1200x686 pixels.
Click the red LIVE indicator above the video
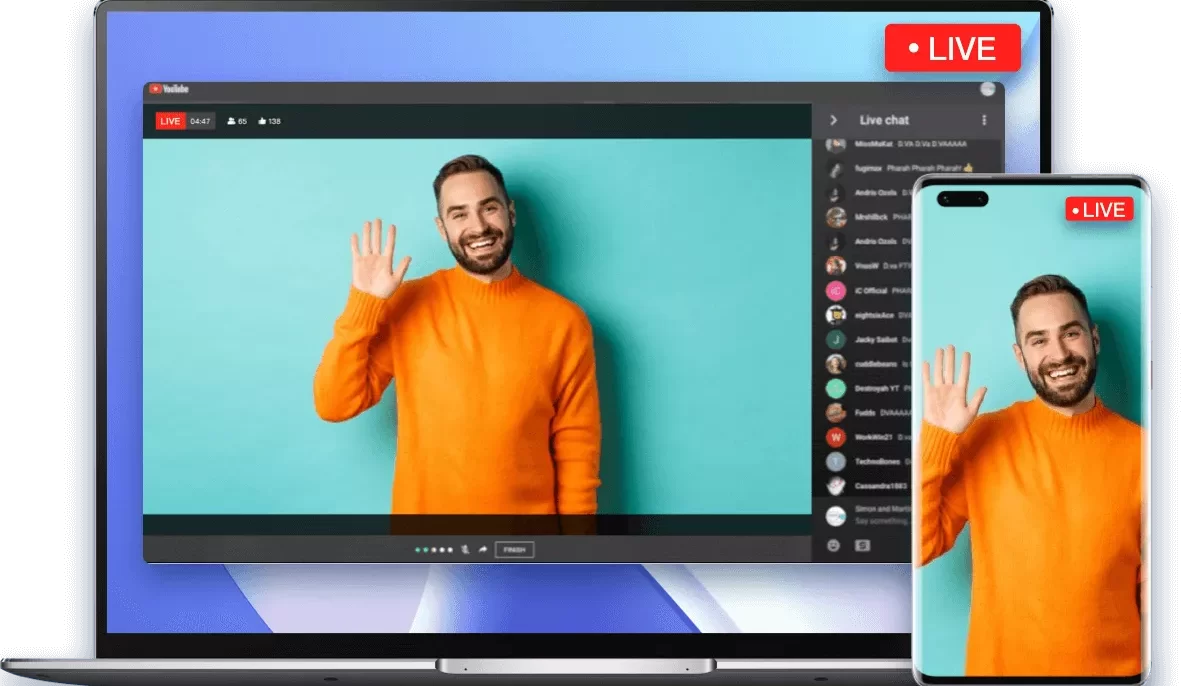click(170, 121)
